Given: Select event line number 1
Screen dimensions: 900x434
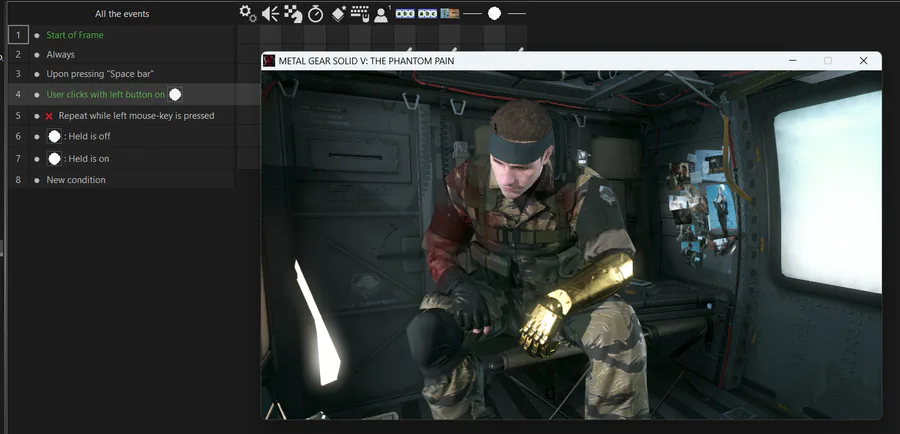Looking at the screenshot, I should click(x=18, y=35).
